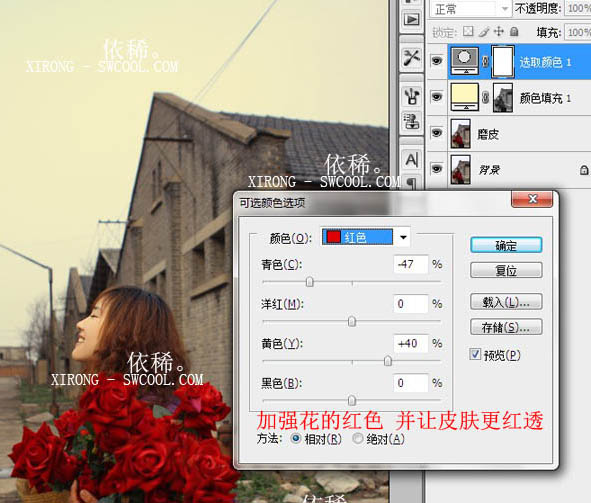Open the Brushes panel icon
Viewport: 591px width, 503px height.
point(412,96)
